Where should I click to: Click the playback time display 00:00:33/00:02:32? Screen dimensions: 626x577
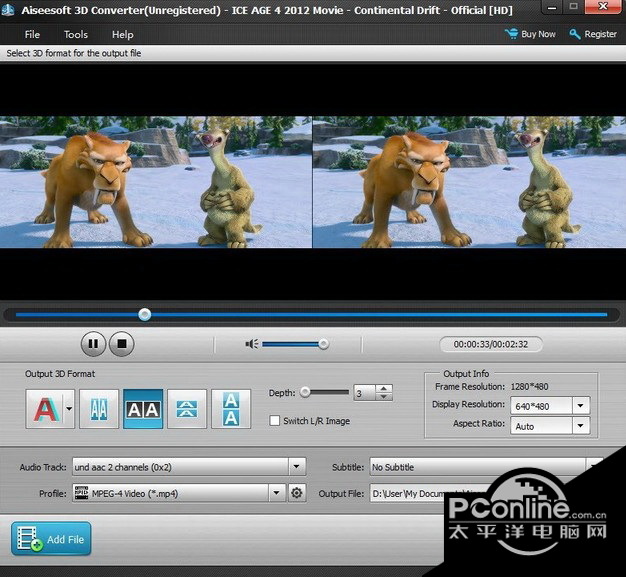point(491,344)
